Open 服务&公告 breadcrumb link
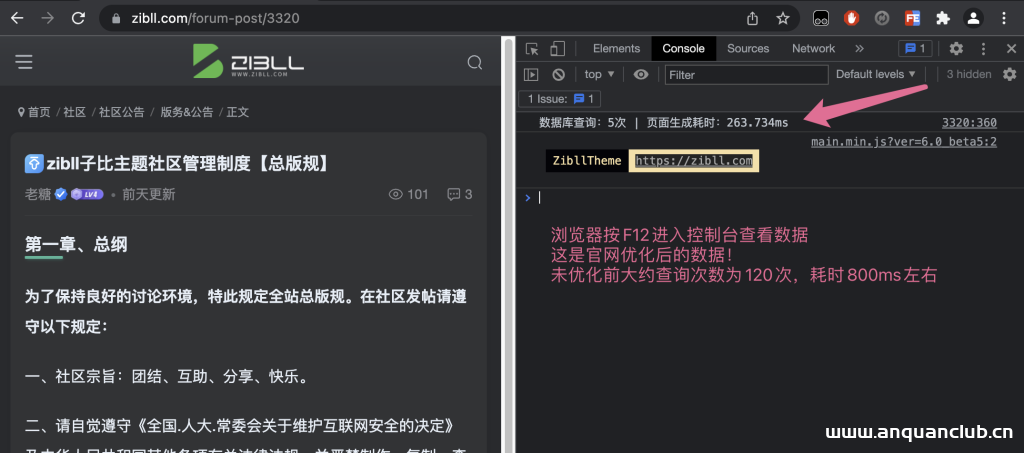Image resolution: width=1024 pixels, height=453 pixels. tap(187, 112)
